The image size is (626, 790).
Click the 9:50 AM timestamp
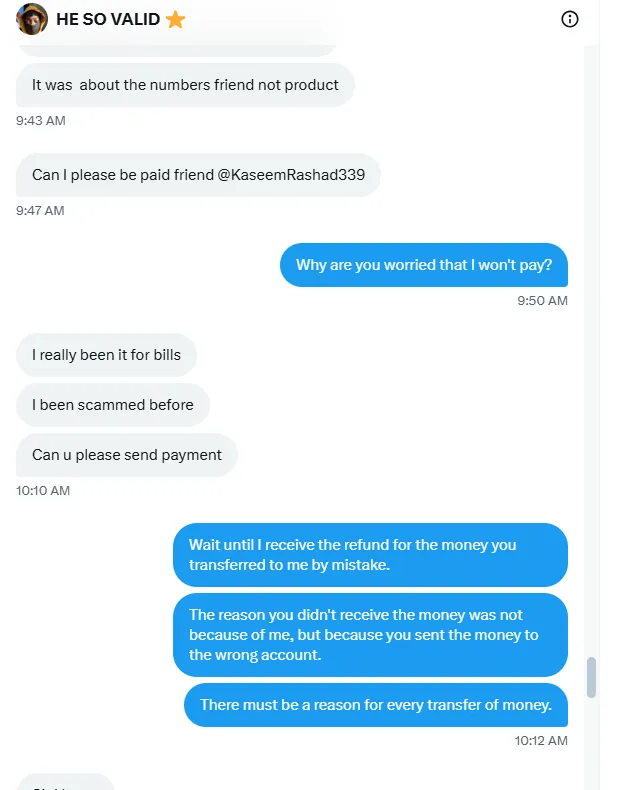point(542,301)
